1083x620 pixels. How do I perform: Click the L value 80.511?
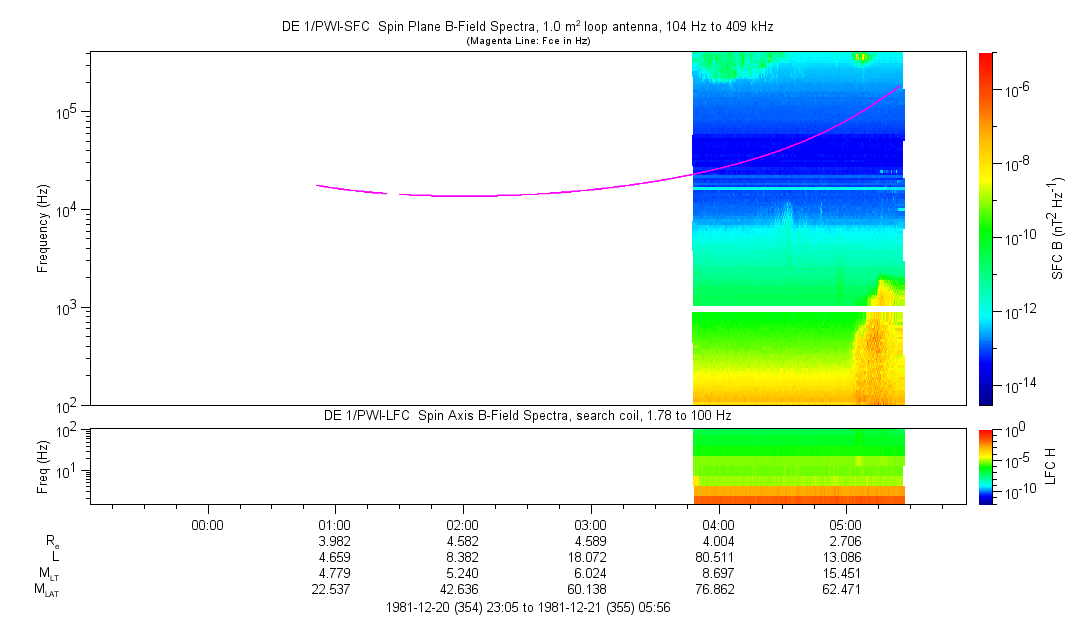pyautogui.click(x=718, y=557)
